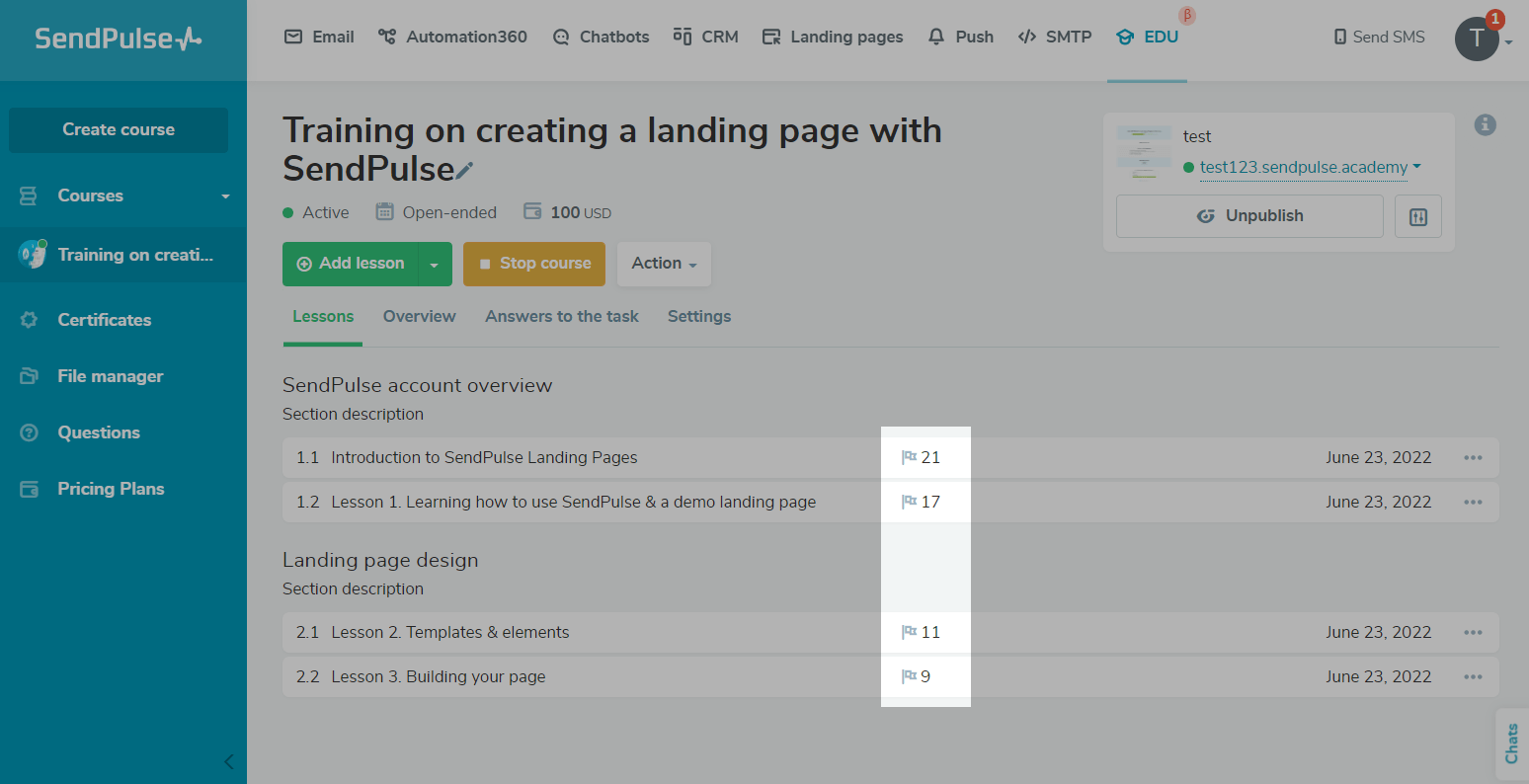Click the Stop course button
Image resolution: width=1529 pixels, height=784 pixels.
(x=533, y=264)
